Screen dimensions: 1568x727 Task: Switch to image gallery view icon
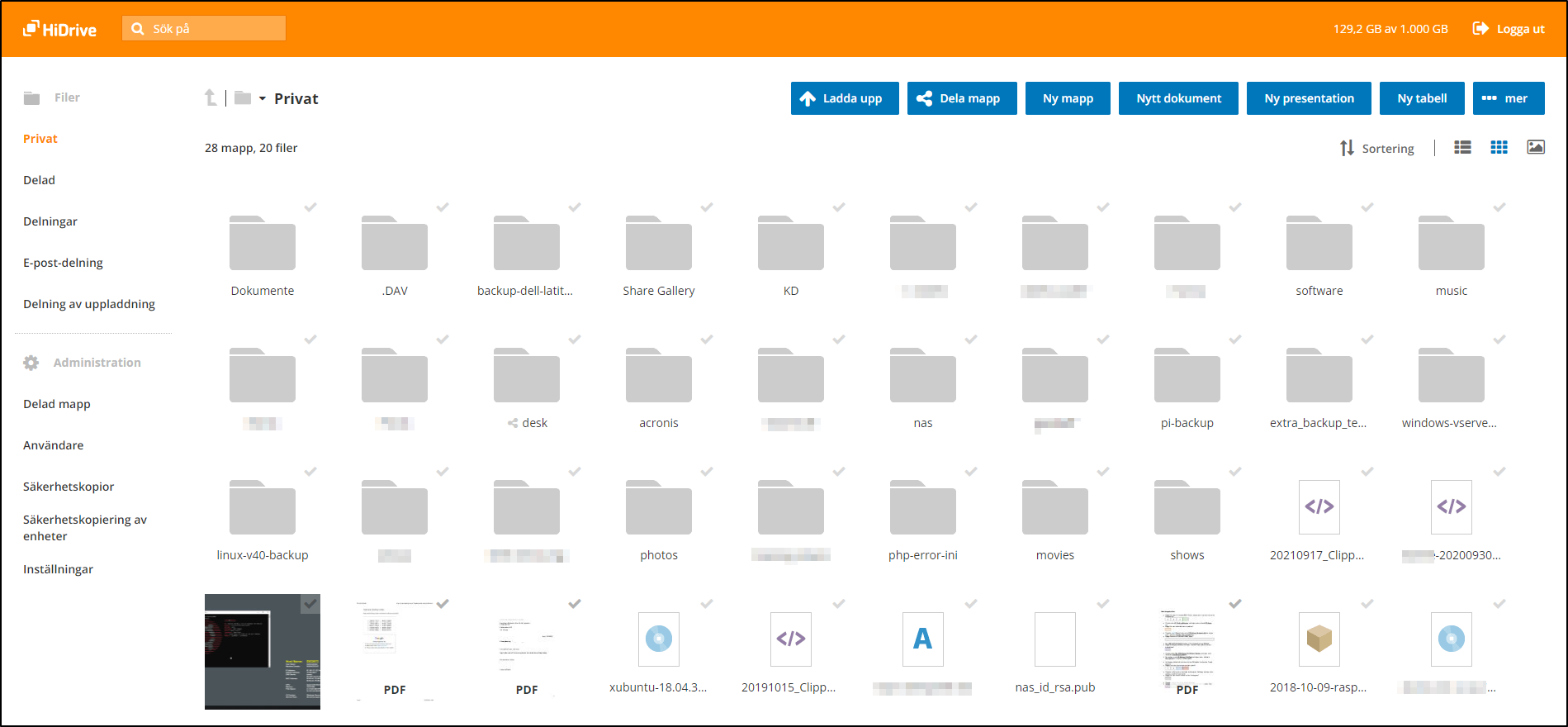[1535, 147]
